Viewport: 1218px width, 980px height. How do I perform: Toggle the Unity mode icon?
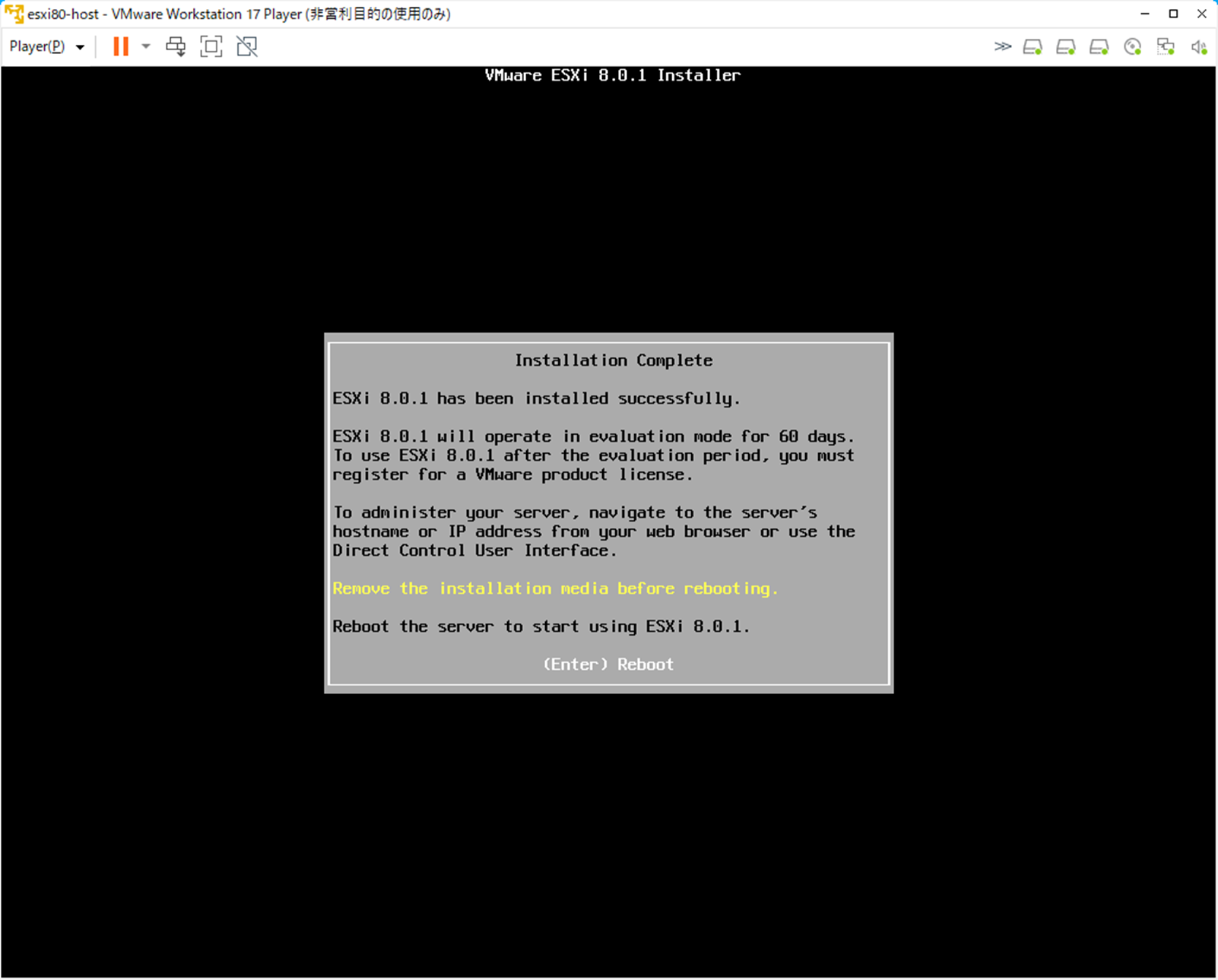point(247,47)
